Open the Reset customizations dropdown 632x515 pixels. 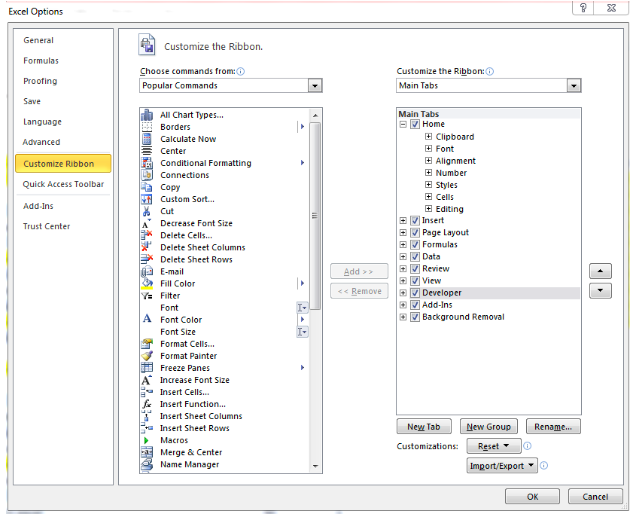pos(494,446)
